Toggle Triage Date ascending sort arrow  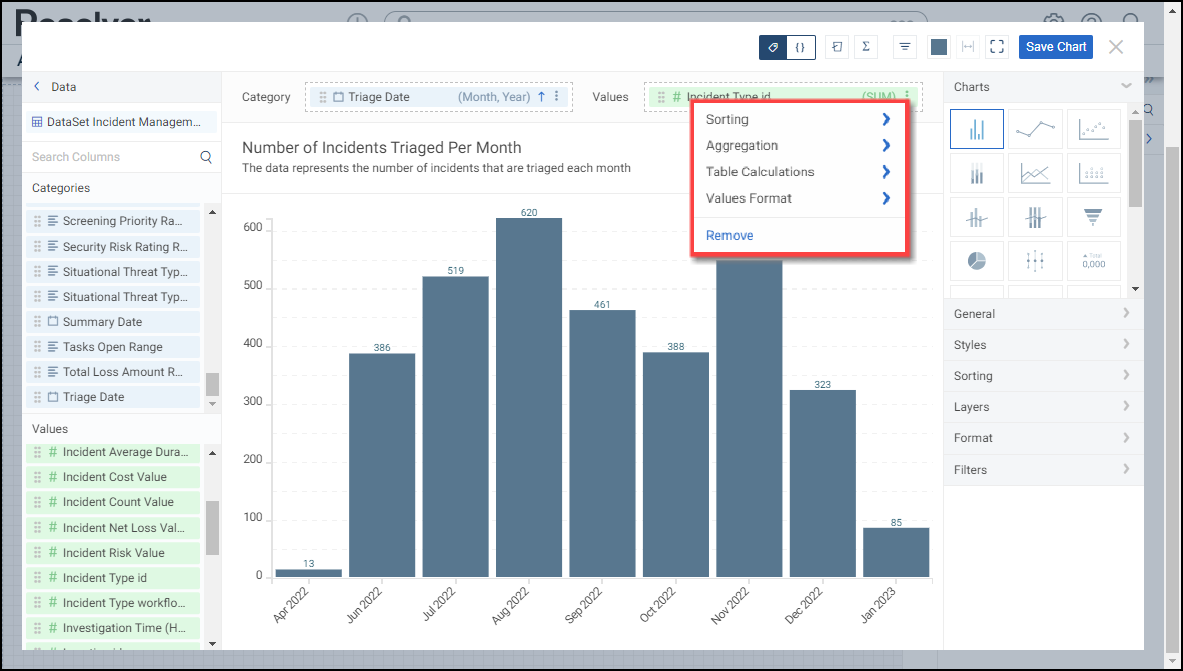coord(542,97)
